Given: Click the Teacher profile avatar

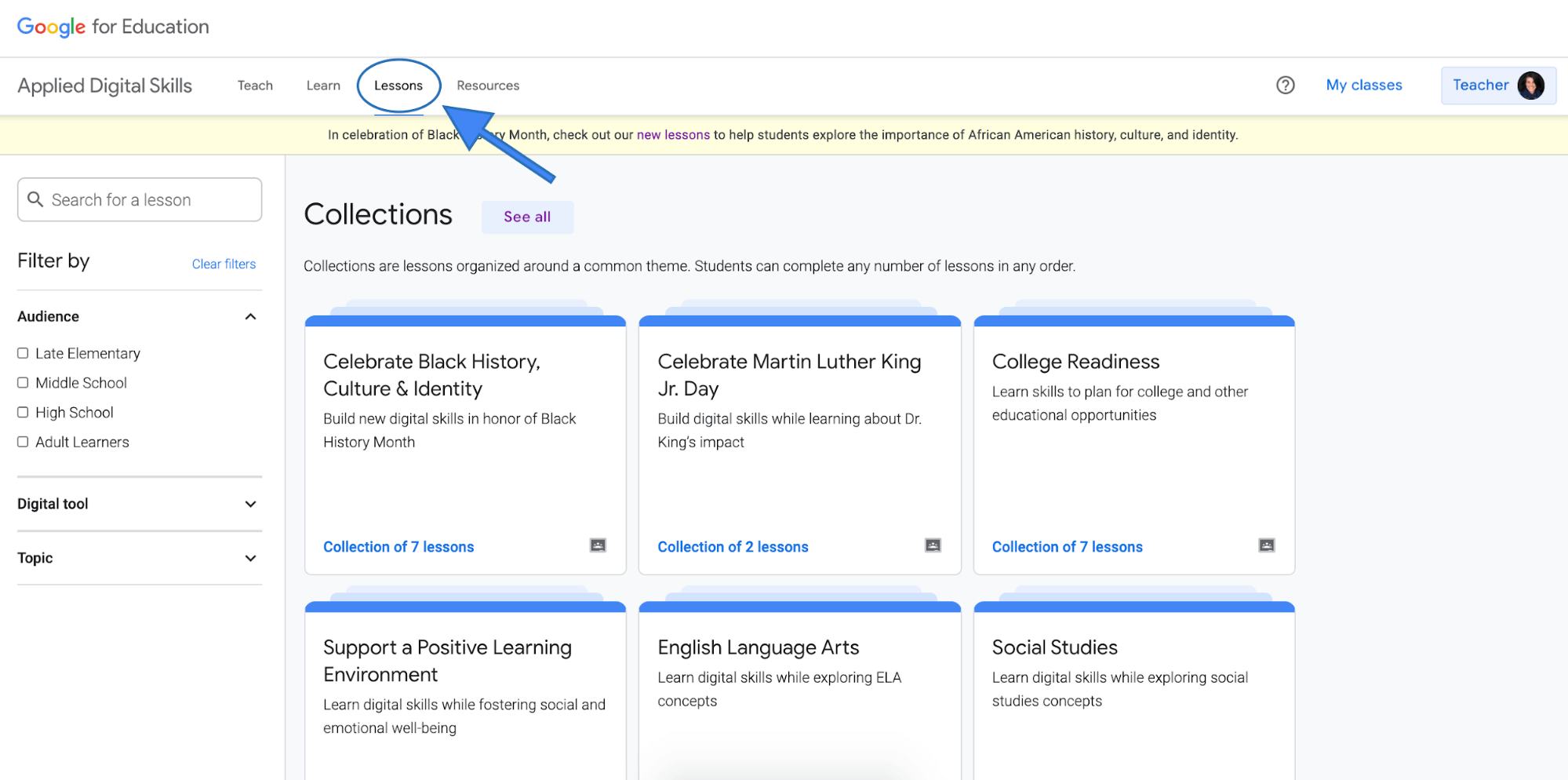Looking at the screenshot, I should [1530, 85].
